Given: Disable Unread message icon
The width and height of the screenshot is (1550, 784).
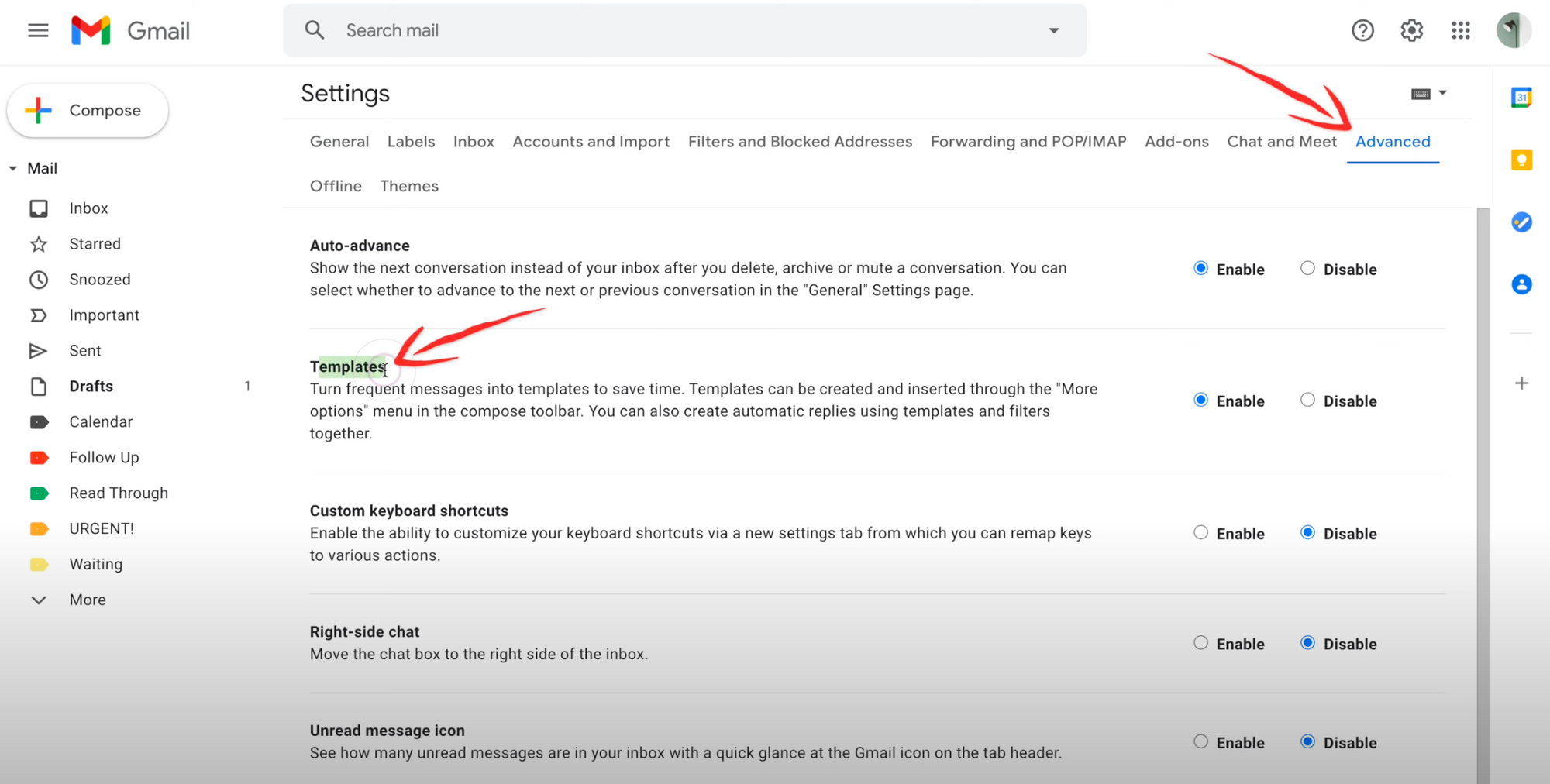Looking at the screenshot, I should (x=1307, y=741).
